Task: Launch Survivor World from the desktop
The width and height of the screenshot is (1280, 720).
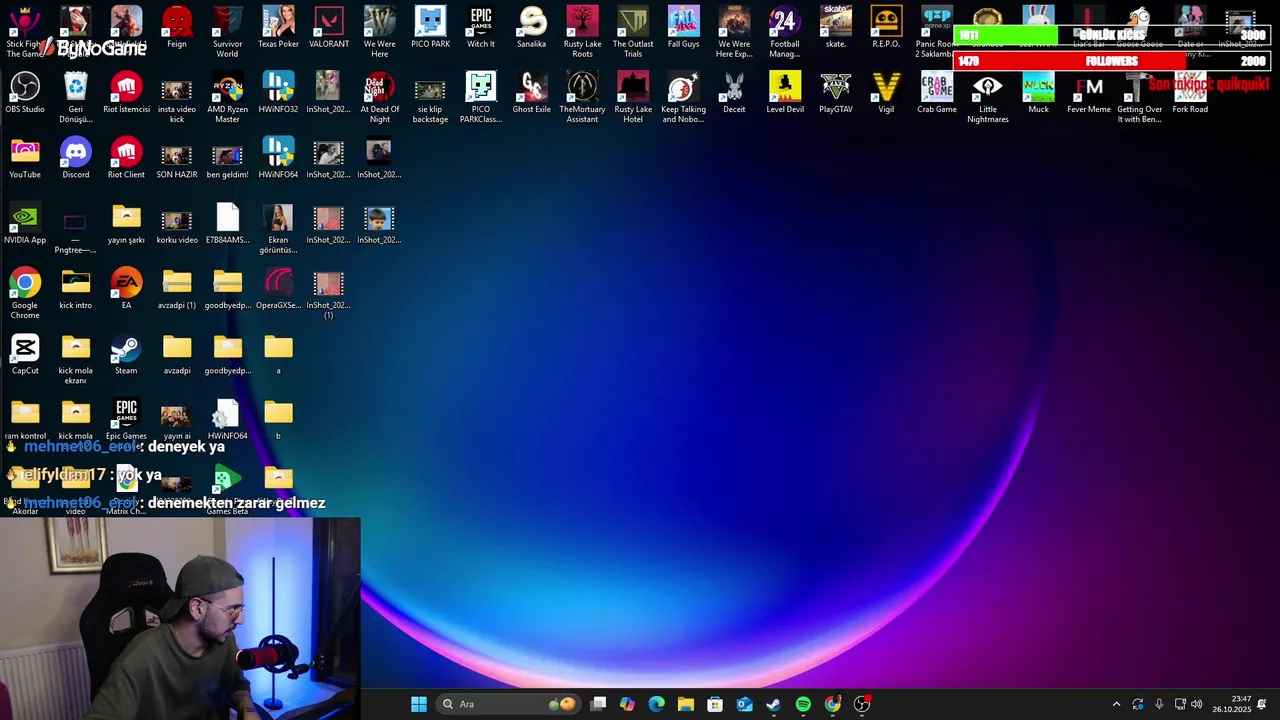Action: coord(228,32)
